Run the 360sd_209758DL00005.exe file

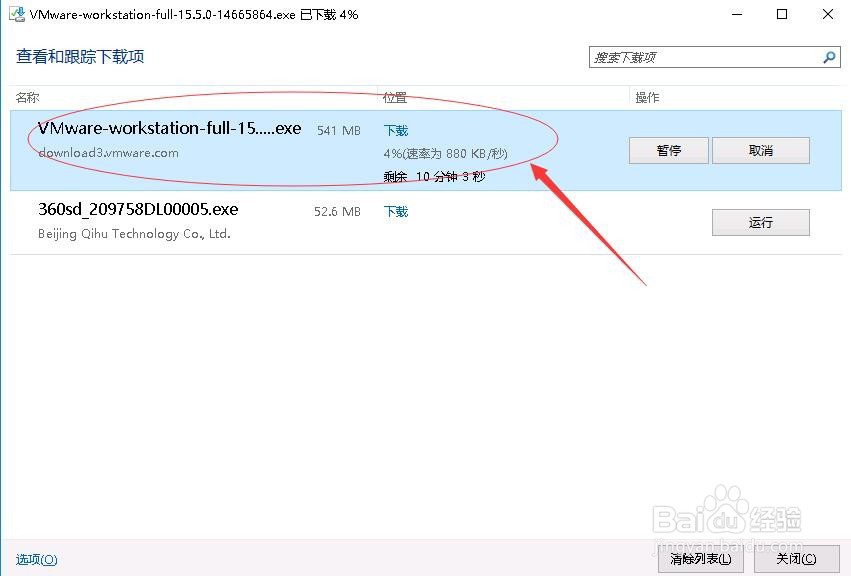tap(760, 222)
